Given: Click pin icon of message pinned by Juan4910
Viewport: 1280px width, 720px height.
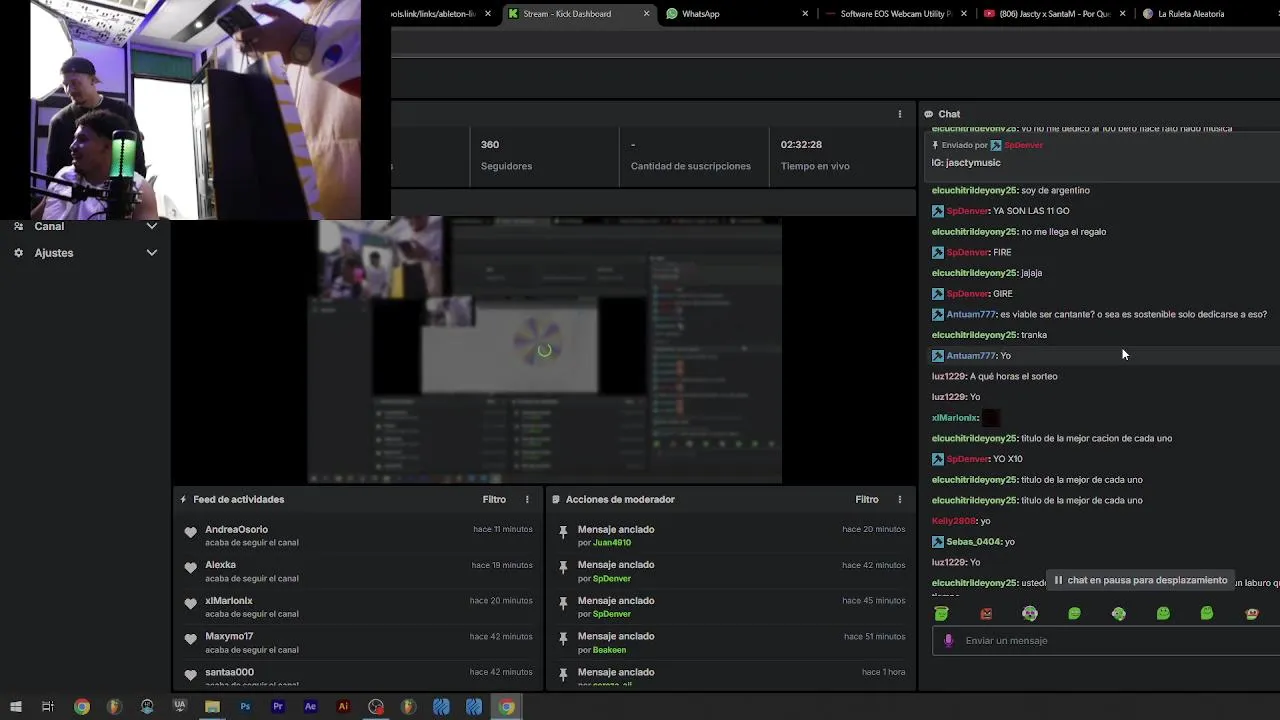Looking at the screenshot, I should tap(563, 532).
